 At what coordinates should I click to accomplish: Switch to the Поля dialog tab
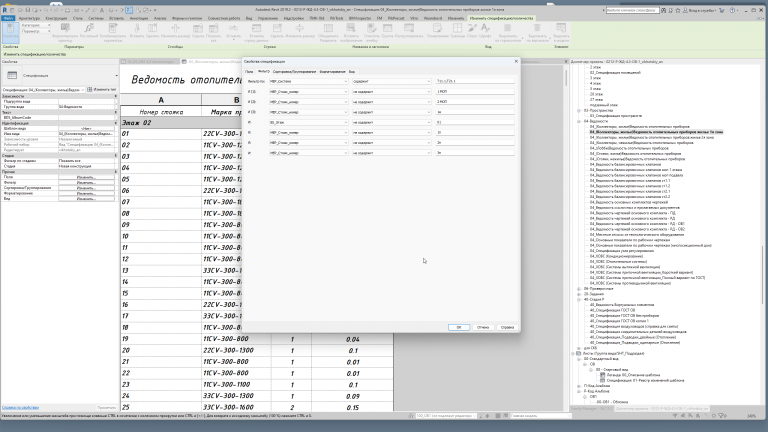[249, 72]
